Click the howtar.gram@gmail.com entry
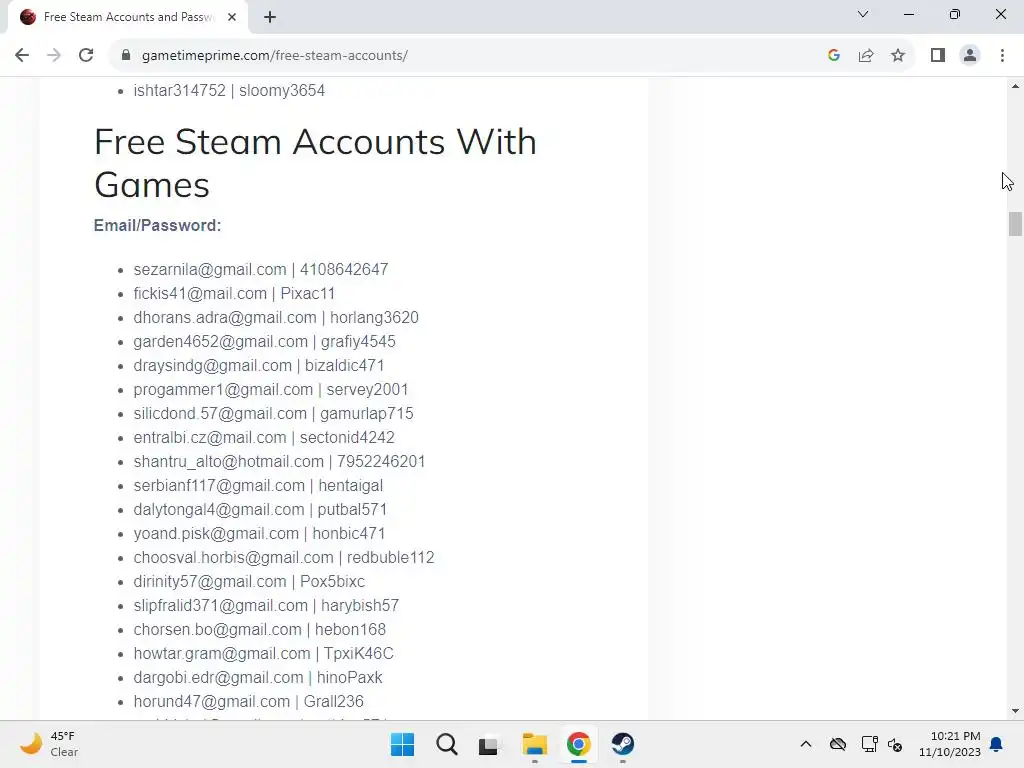 [263, 654]
